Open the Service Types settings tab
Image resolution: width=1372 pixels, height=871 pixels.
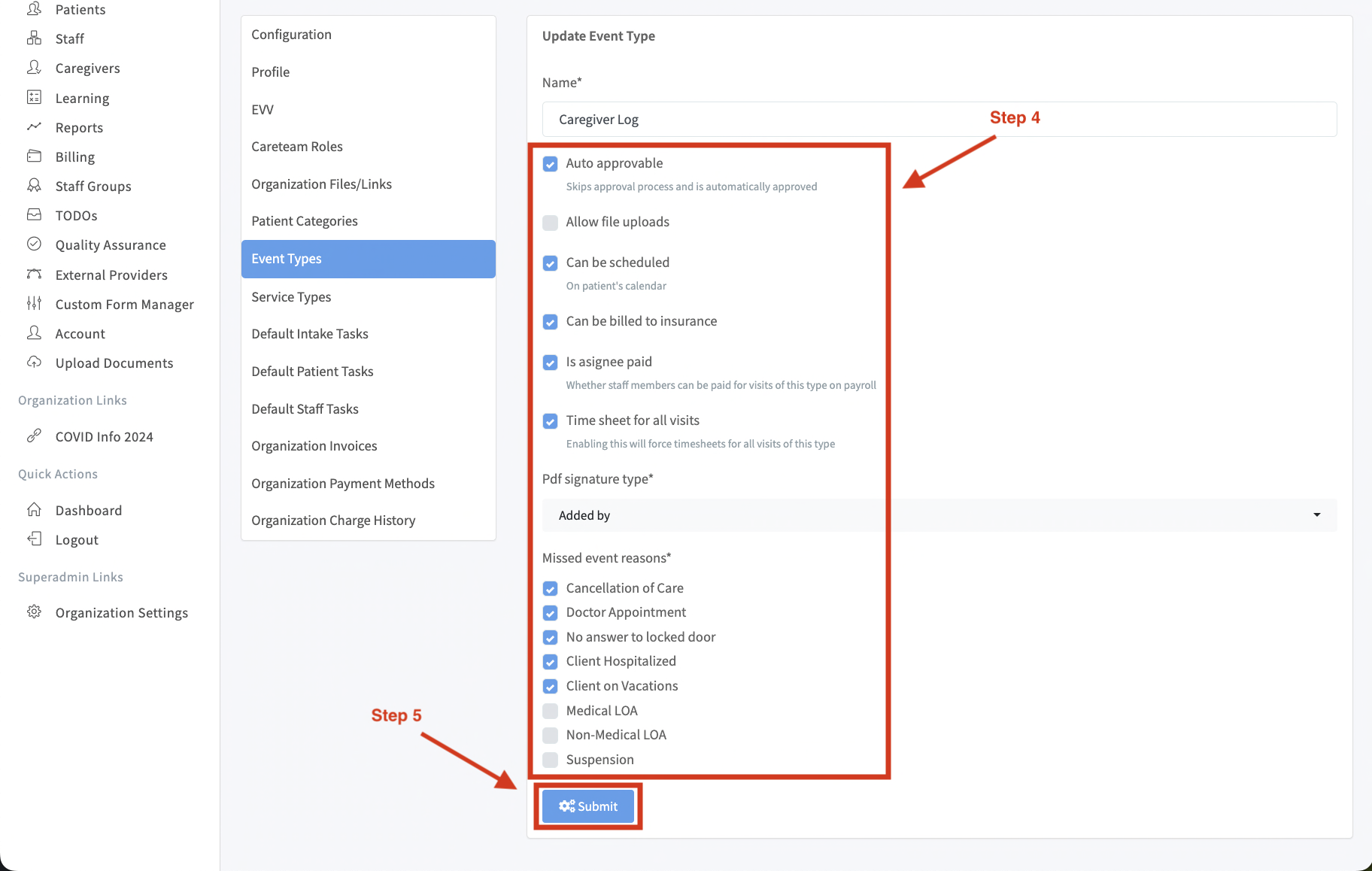291,297
